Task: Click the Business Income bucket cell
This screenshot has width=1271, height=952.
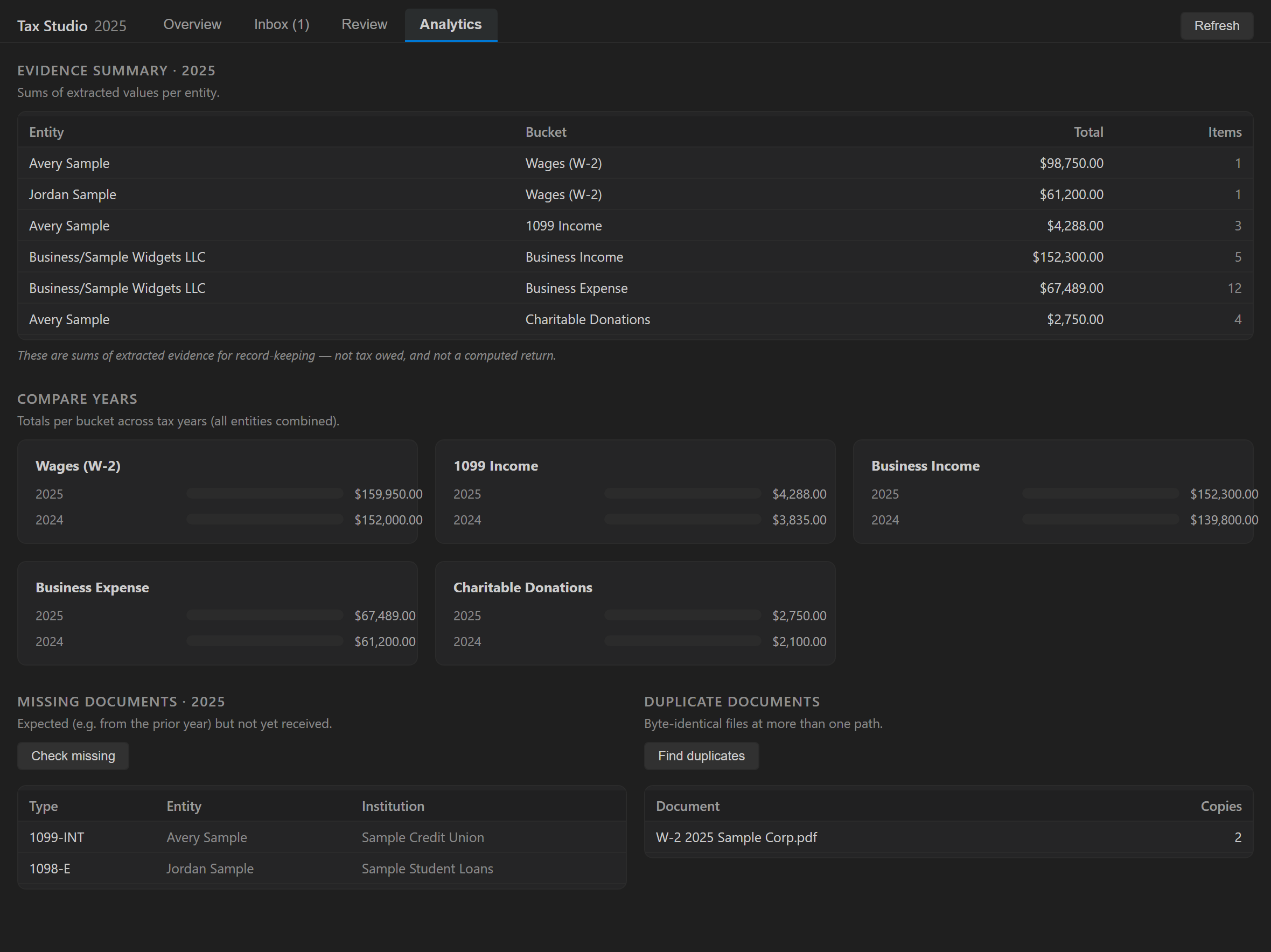Action: coord(574,257)
